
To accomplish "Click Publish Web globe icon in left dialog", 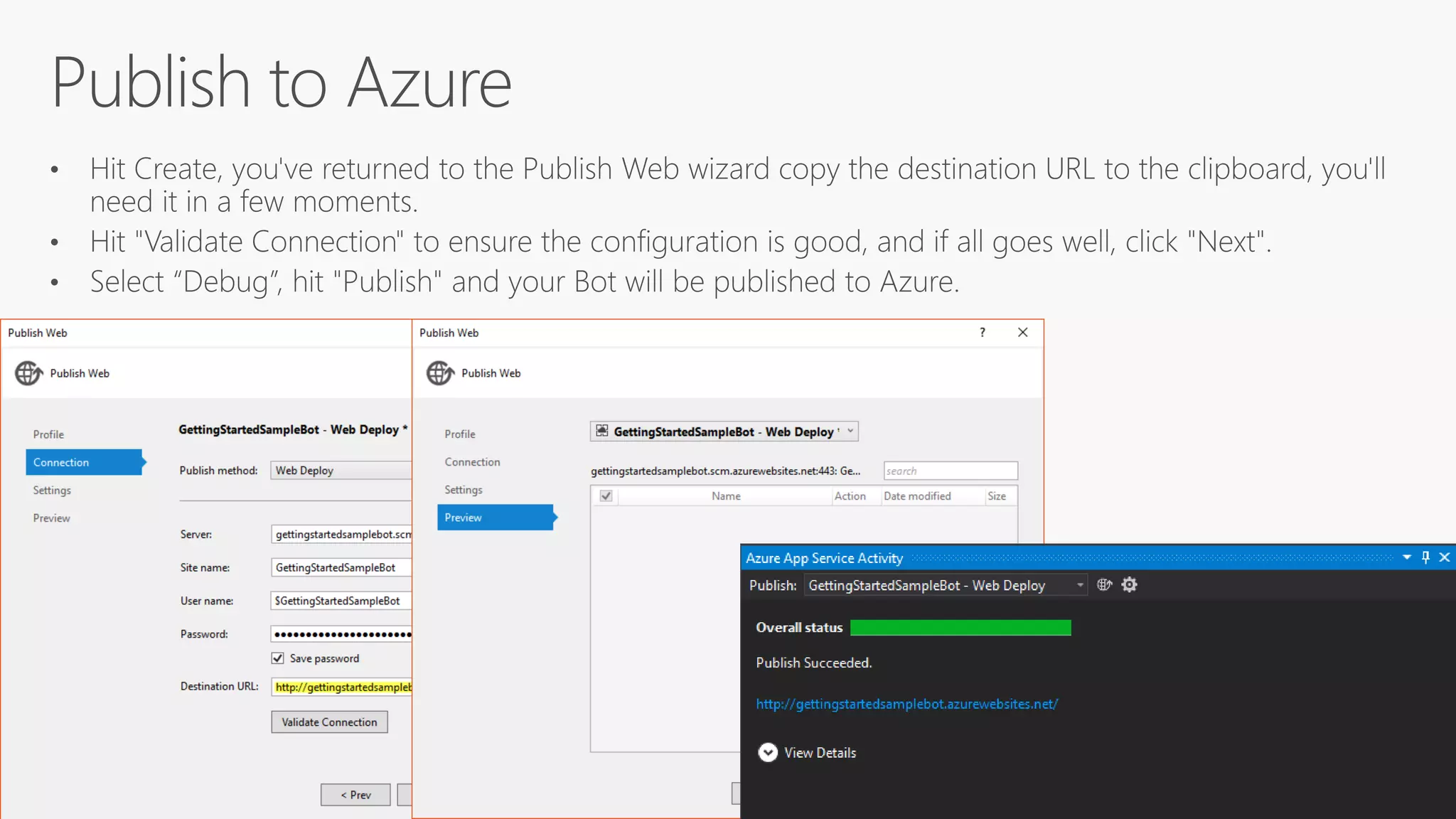I will [x=28, y=373].
